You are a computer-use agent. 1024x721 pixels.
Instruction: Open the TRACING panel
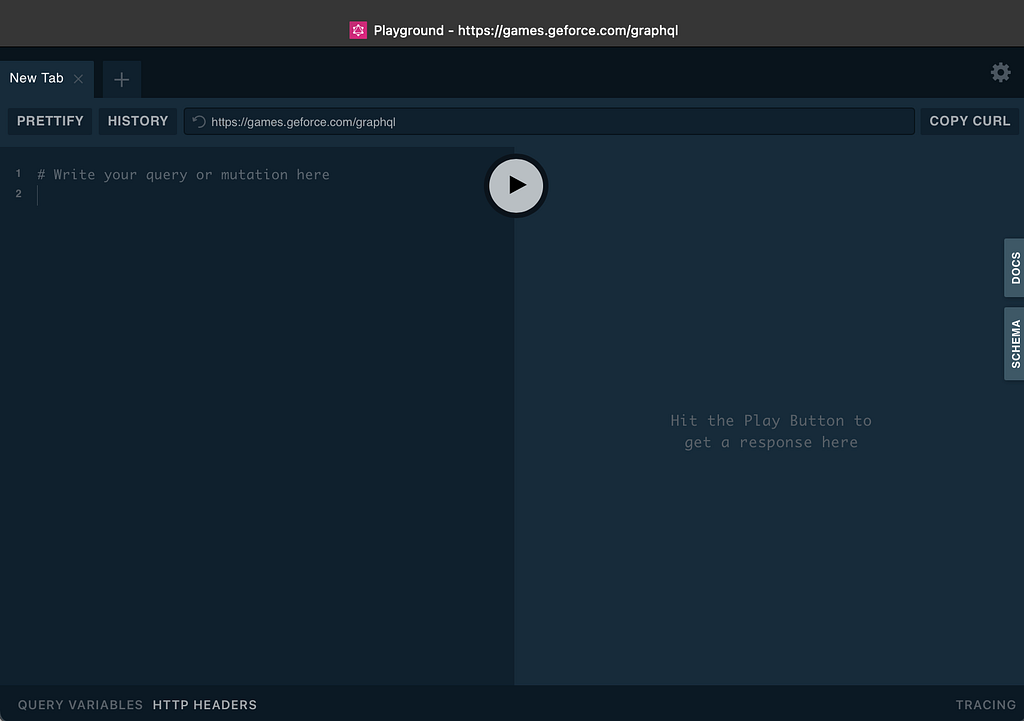[985, 705]
